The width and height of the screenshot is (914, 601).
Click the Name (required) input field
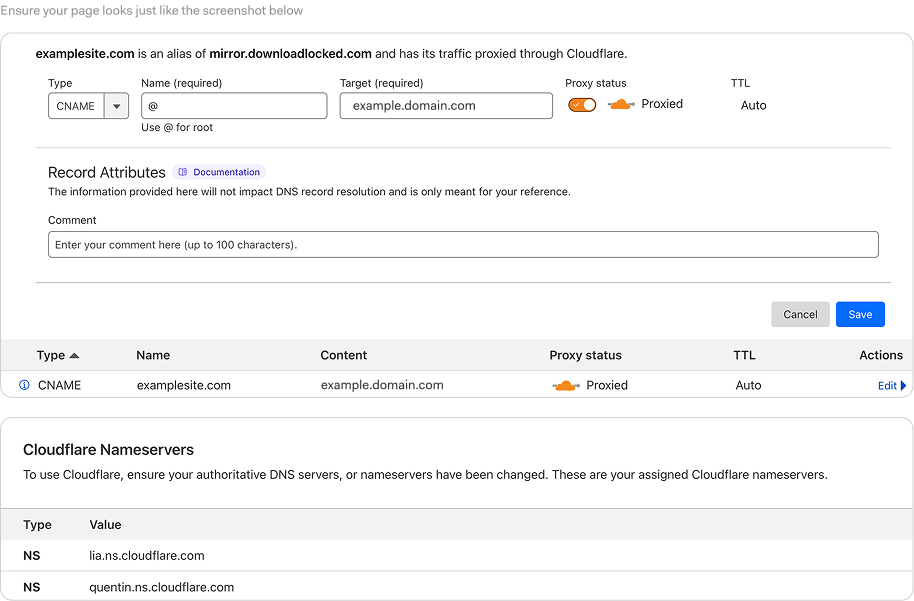click(x=234, y=106)
